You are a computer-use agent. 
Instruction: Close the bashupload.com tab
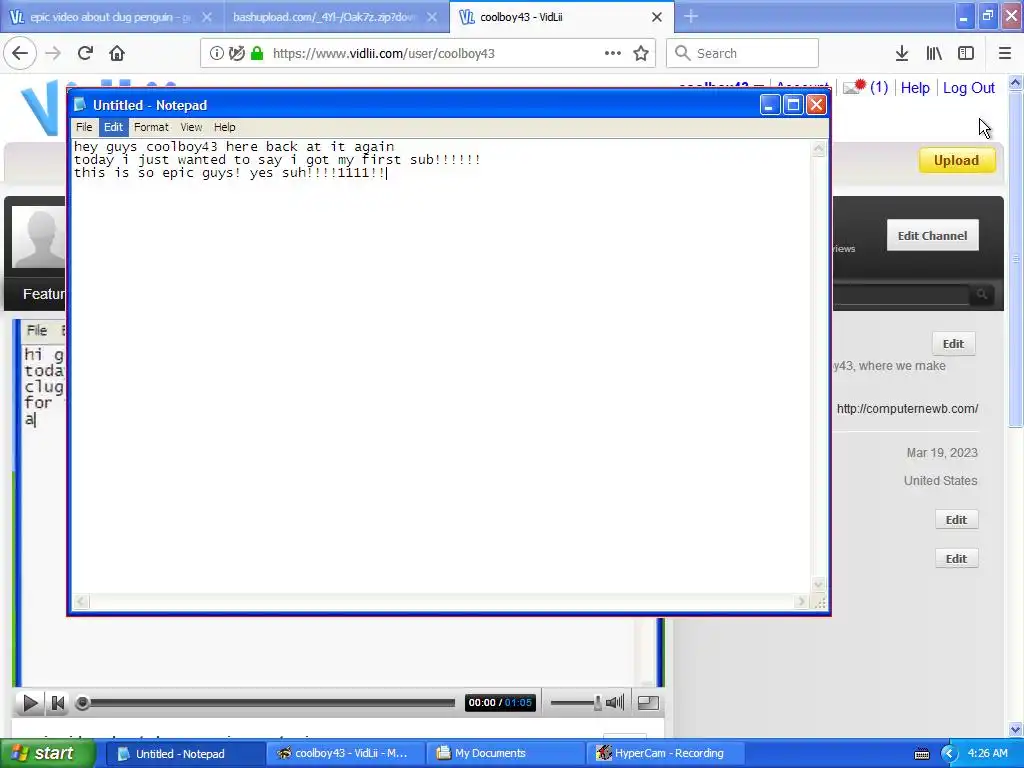[432, 17]
